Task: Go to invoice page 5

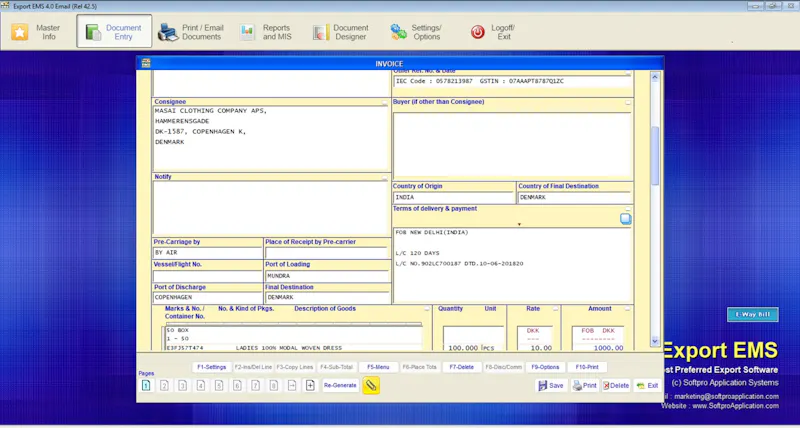Action: click(x=219, y=386)
